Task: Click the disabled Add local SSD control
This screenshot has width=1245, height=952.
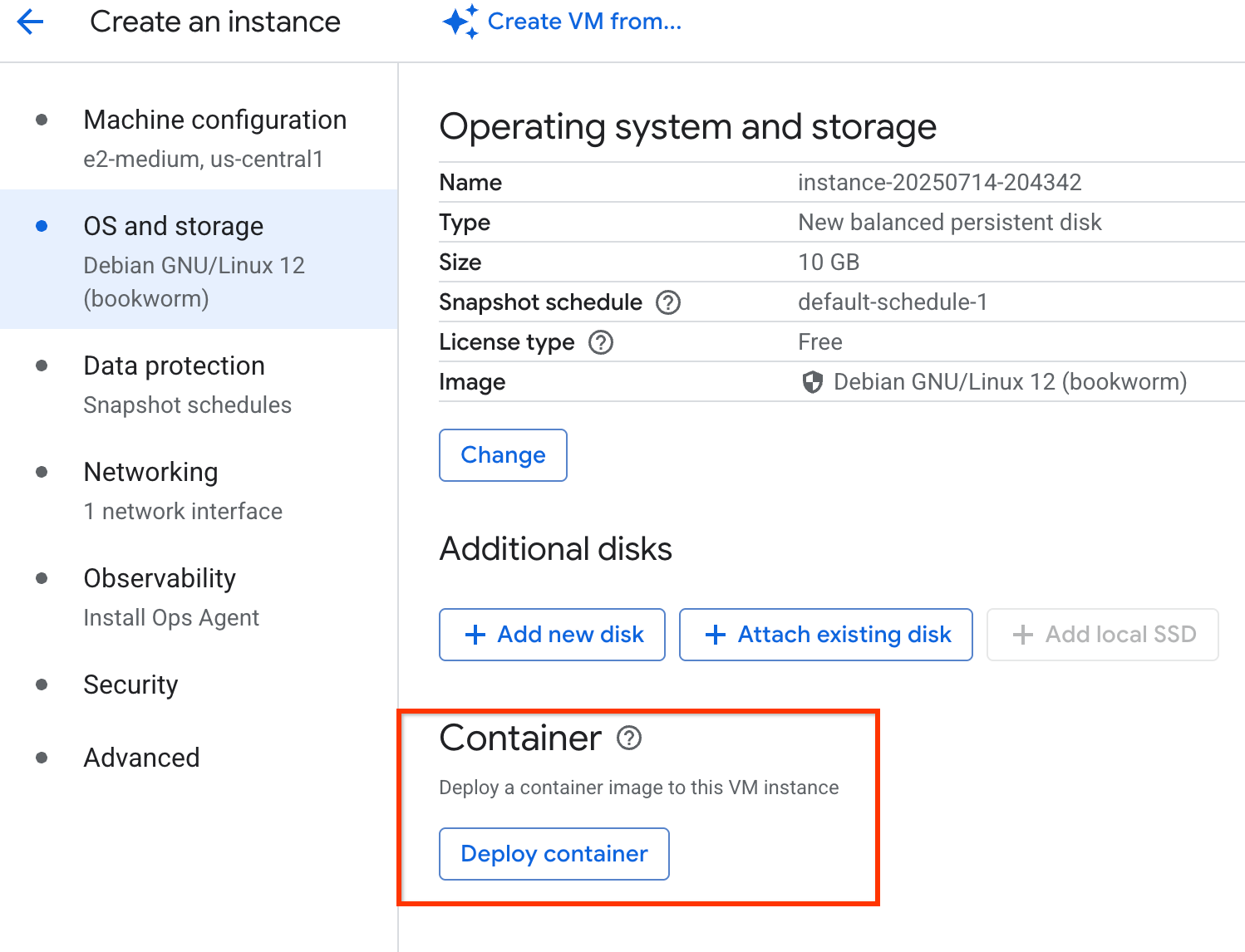Action: 1102,634
